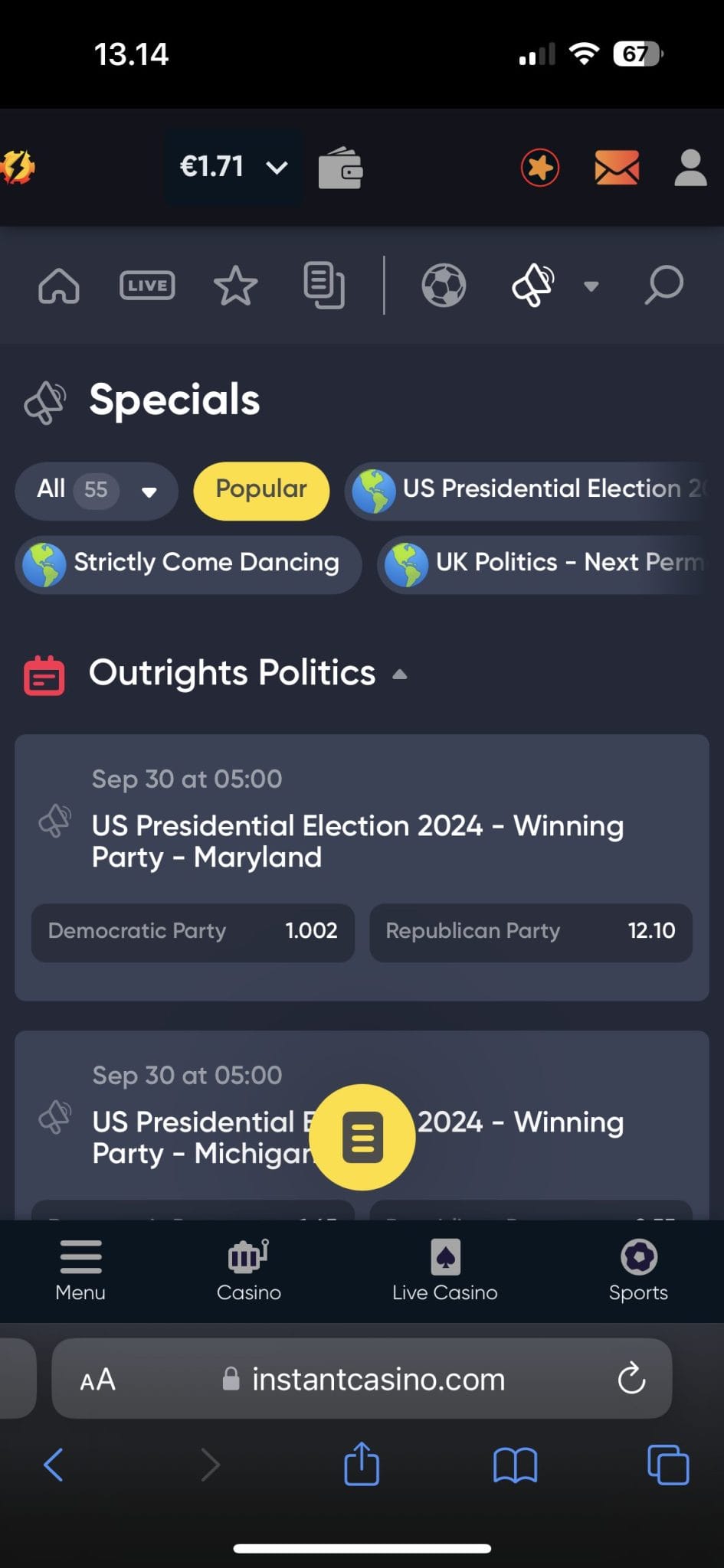
Task: Expand sports dropdown arrow beside megaphone
Action: pyautogui.click(x=591, y=286)
